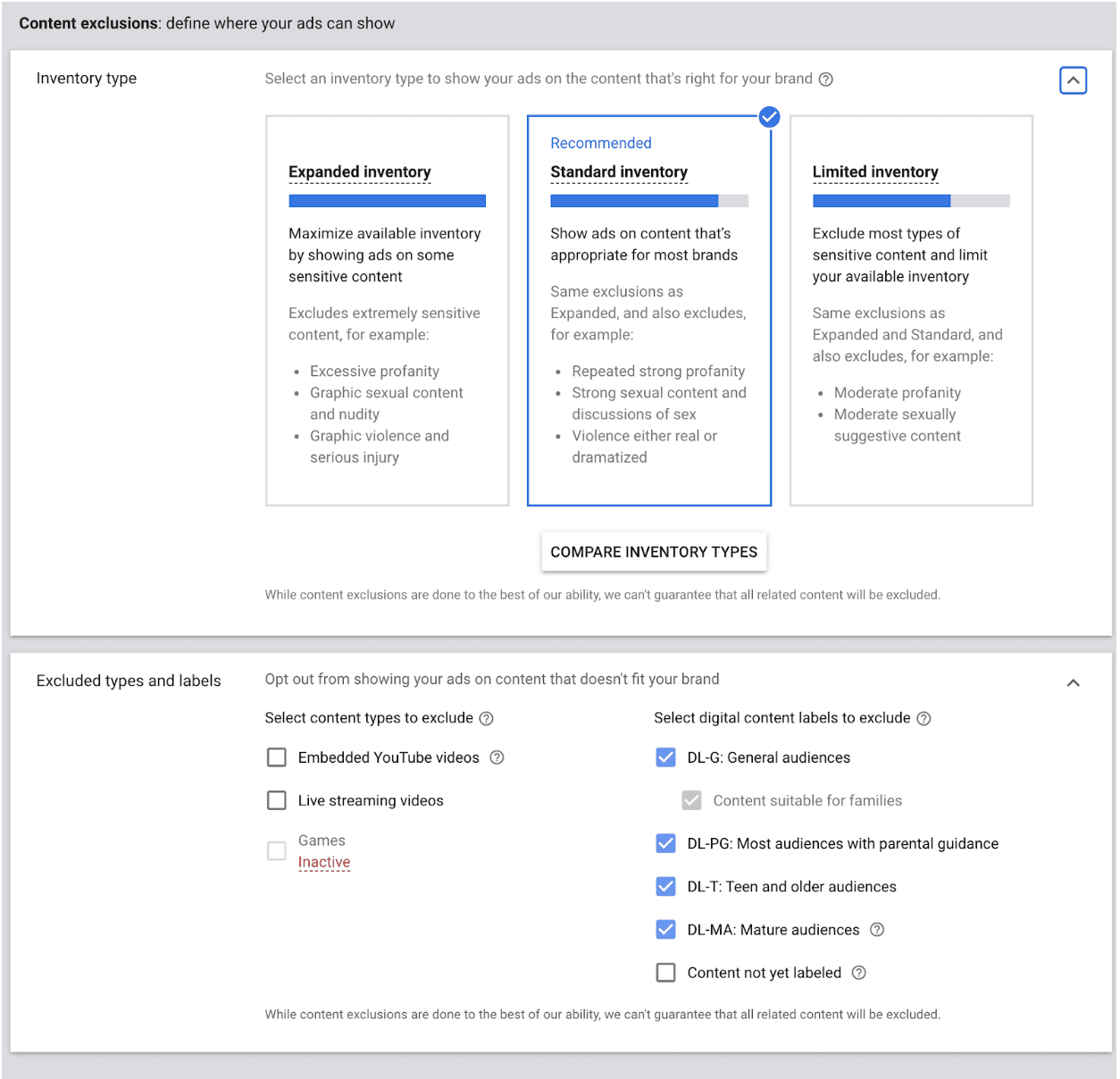
Task: Select the Expanded inventory card
Action: coord(388,311)
